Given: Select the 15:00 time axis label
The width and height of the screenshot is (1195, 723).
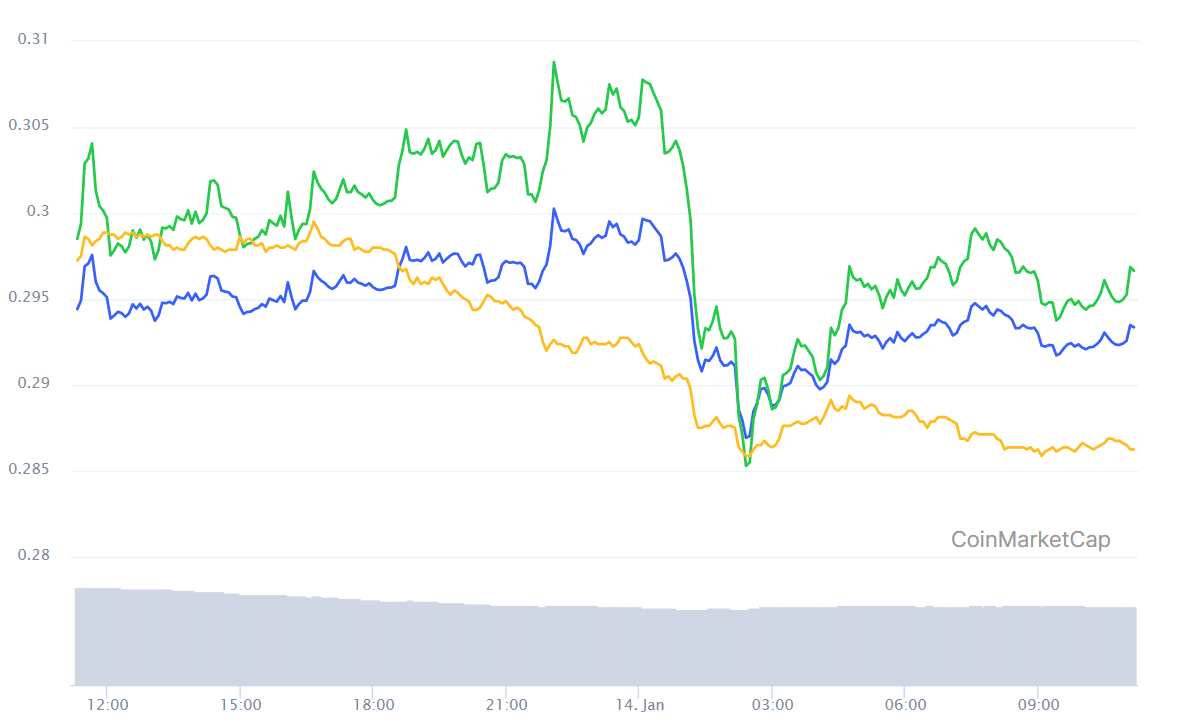Looking at the screenshot, I should coord(241,705).
